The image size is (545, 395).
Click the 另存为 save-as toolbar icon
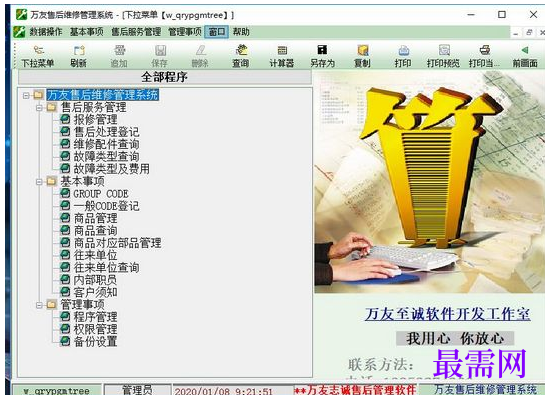click(322, 56)
